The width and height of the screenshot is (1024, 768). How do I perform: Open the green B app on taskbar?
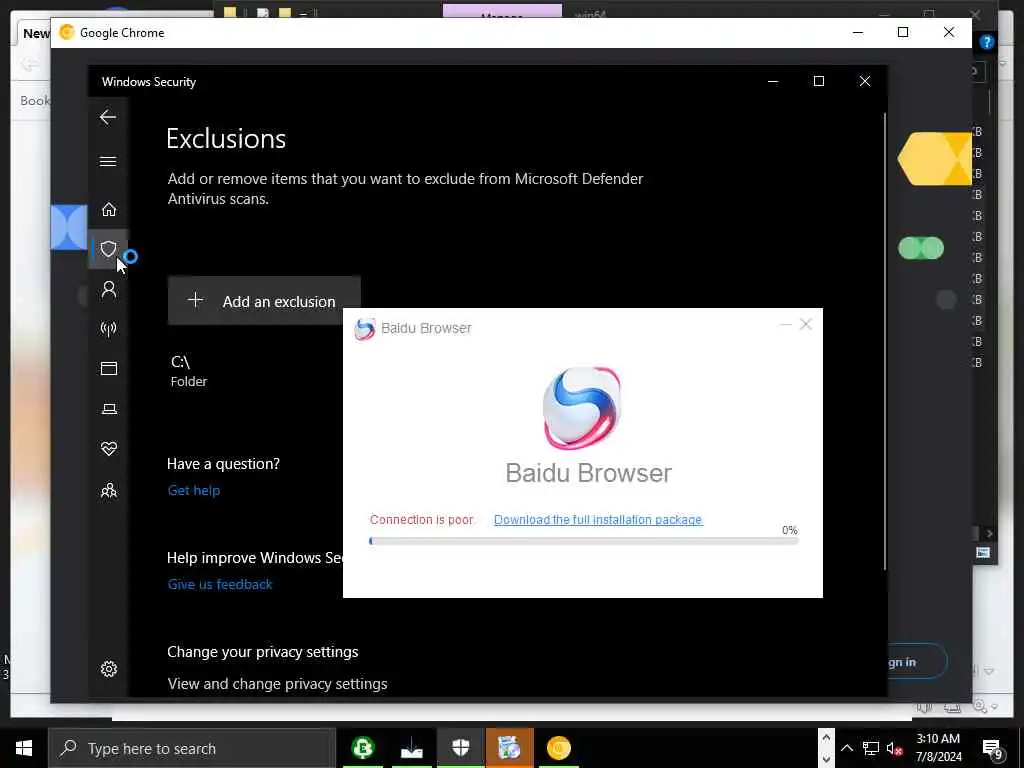tap(362, 748)
